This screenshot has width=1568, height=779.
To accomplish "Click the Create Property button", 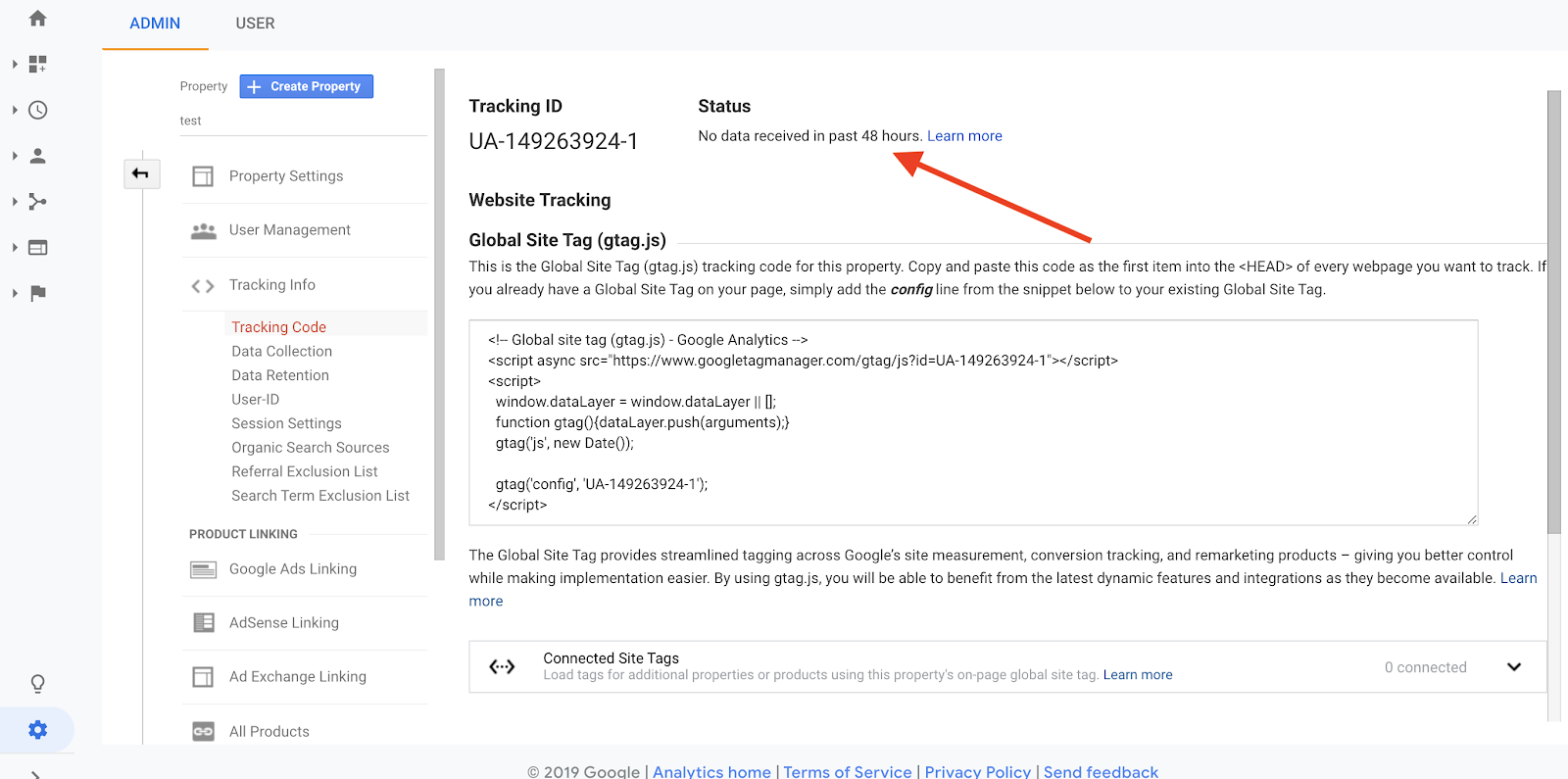I will tap(306, 86).
